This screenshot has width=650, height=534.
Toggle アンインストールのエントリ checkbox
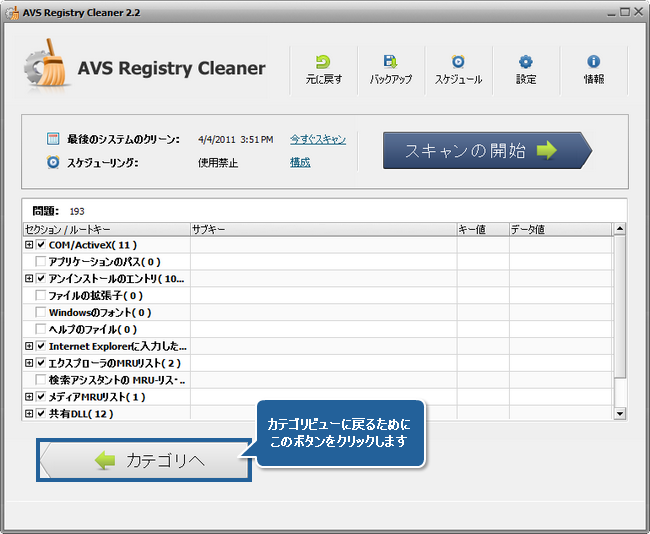41,278
